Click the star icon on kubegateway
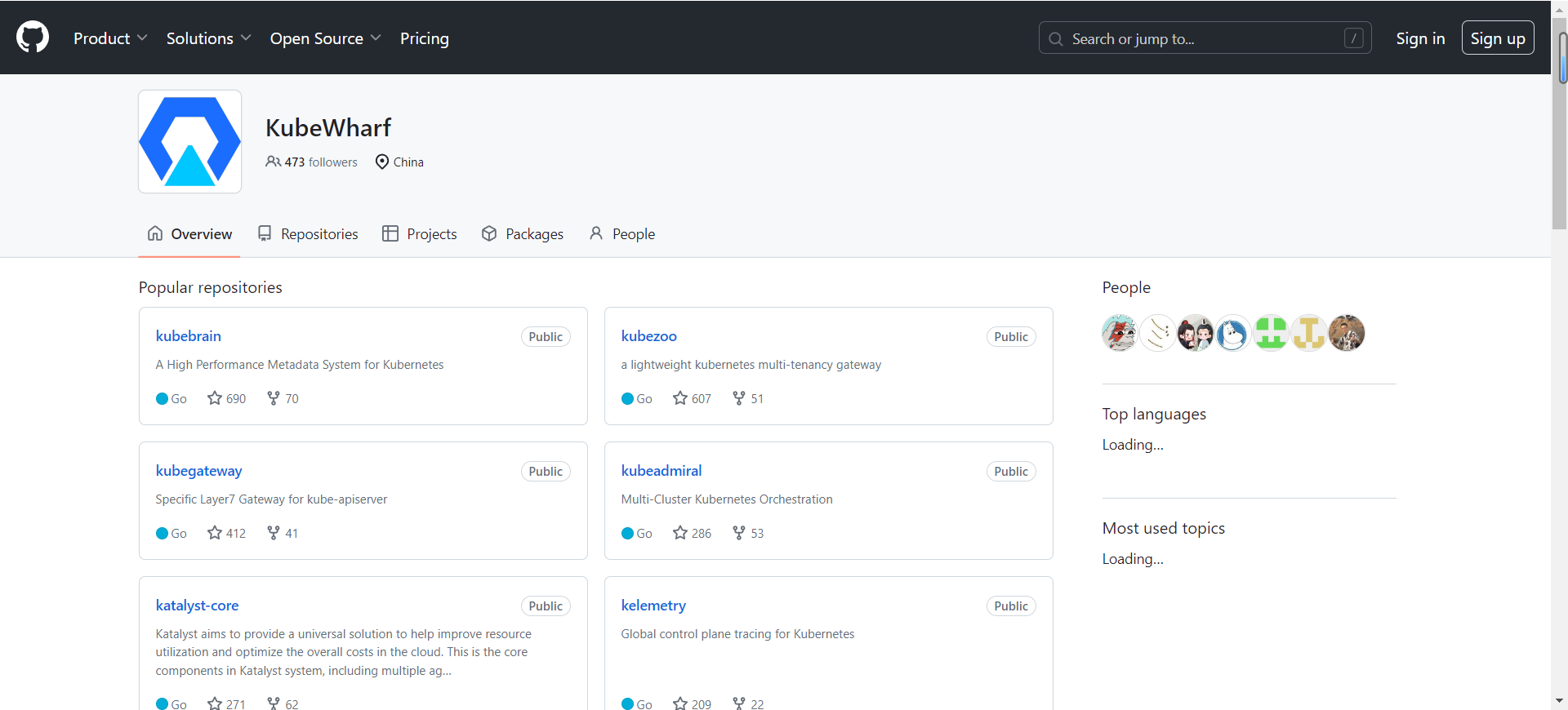 tap(215, 533)
